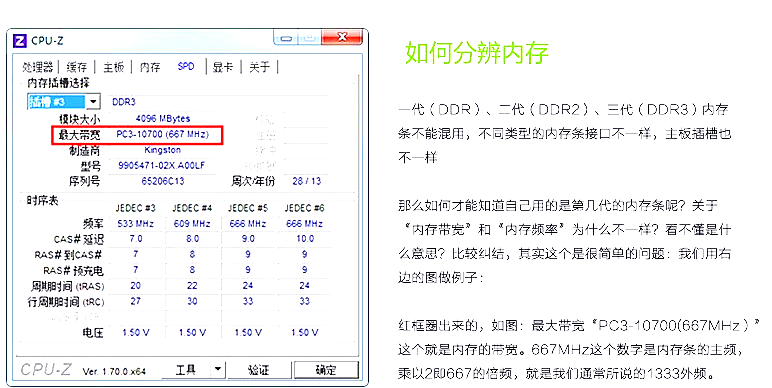Minimize the CPU-Z window

(286, 37)
